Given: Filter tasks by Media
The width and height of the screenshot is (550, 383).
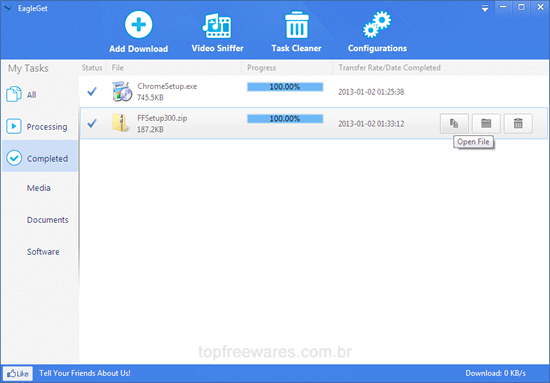Looking at the screenshot, I should (39, 188).
